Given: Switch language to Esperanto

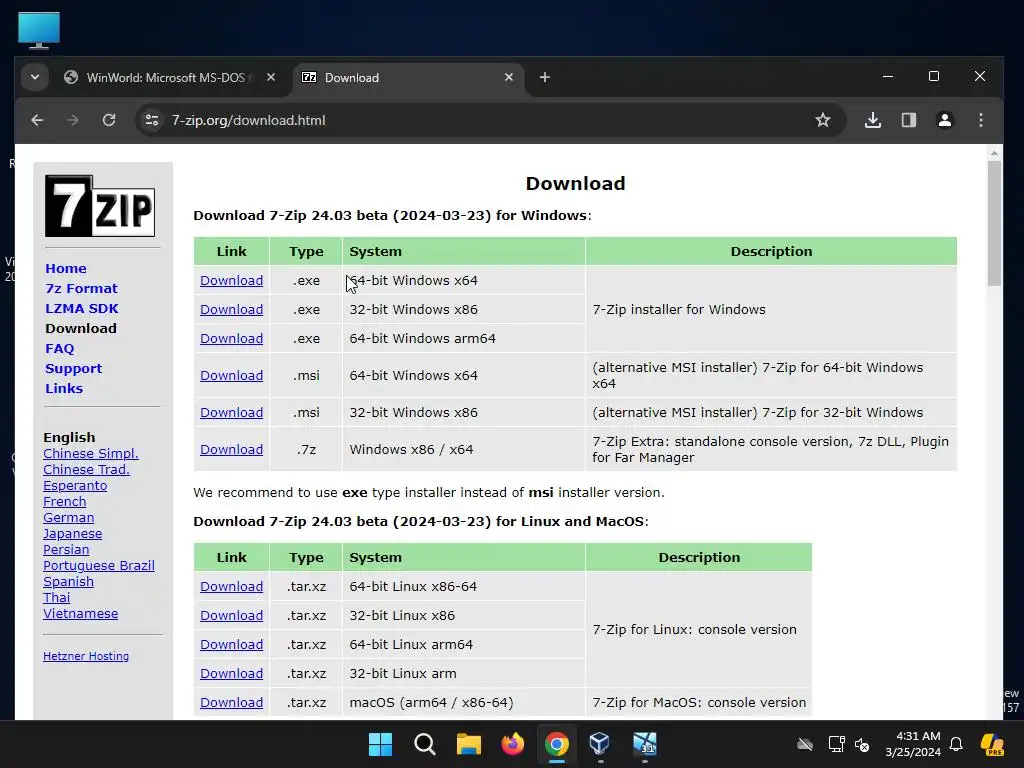Looking at the screenshot, I should (x=75, y=485).
